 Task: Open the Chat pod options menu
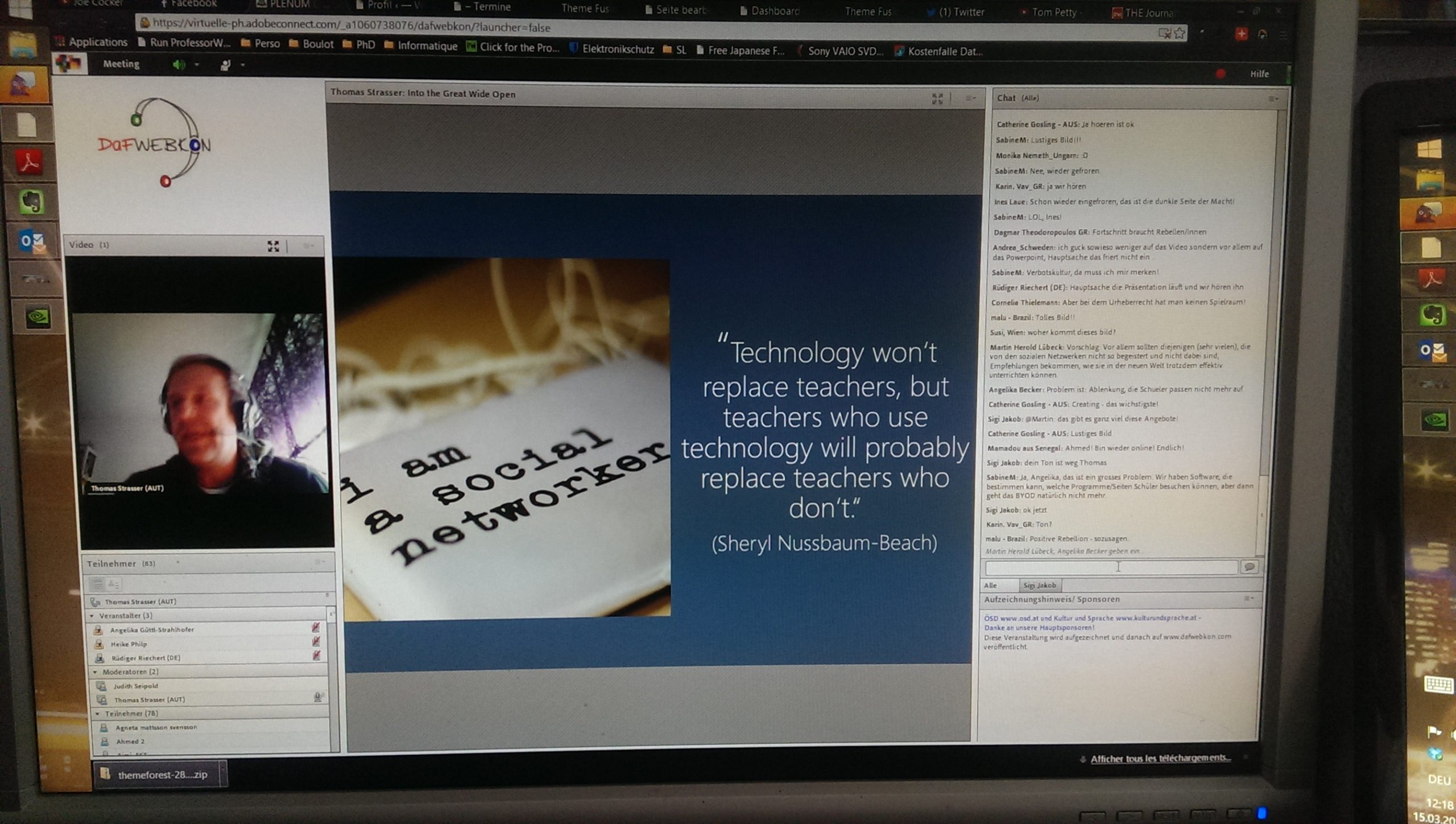(x=1273, y=99)
